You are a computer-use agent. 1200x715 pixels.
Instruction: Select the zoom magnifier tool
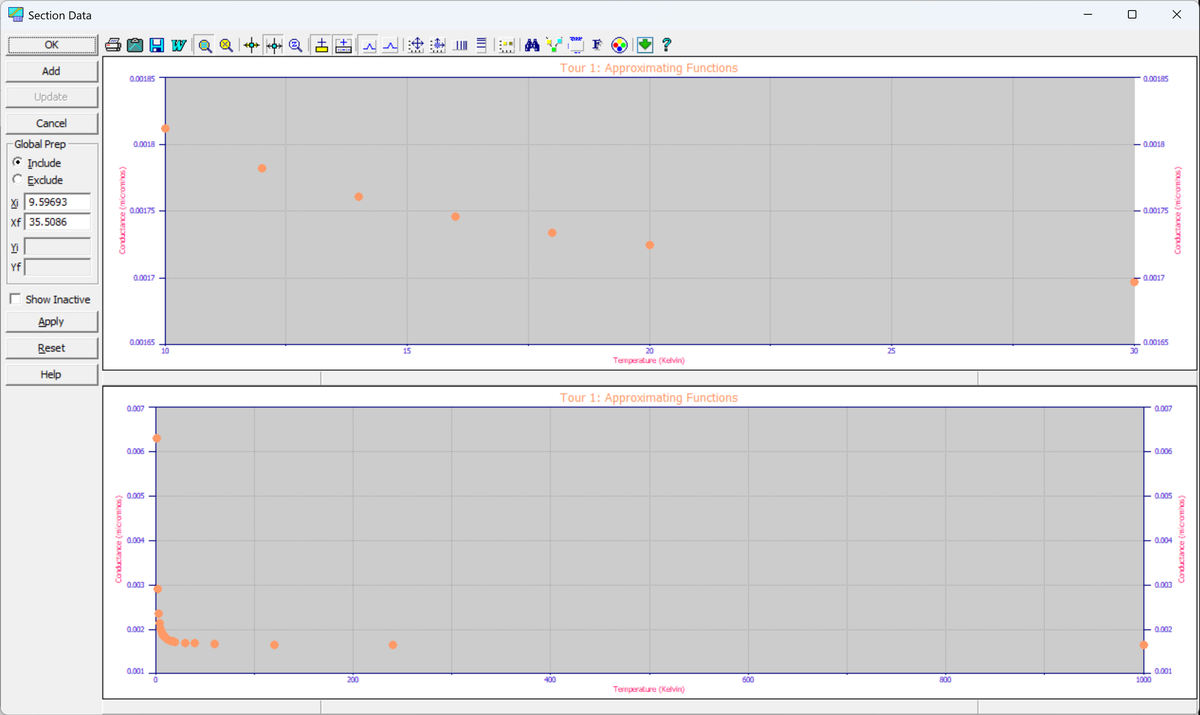click(x=205, y=45)
